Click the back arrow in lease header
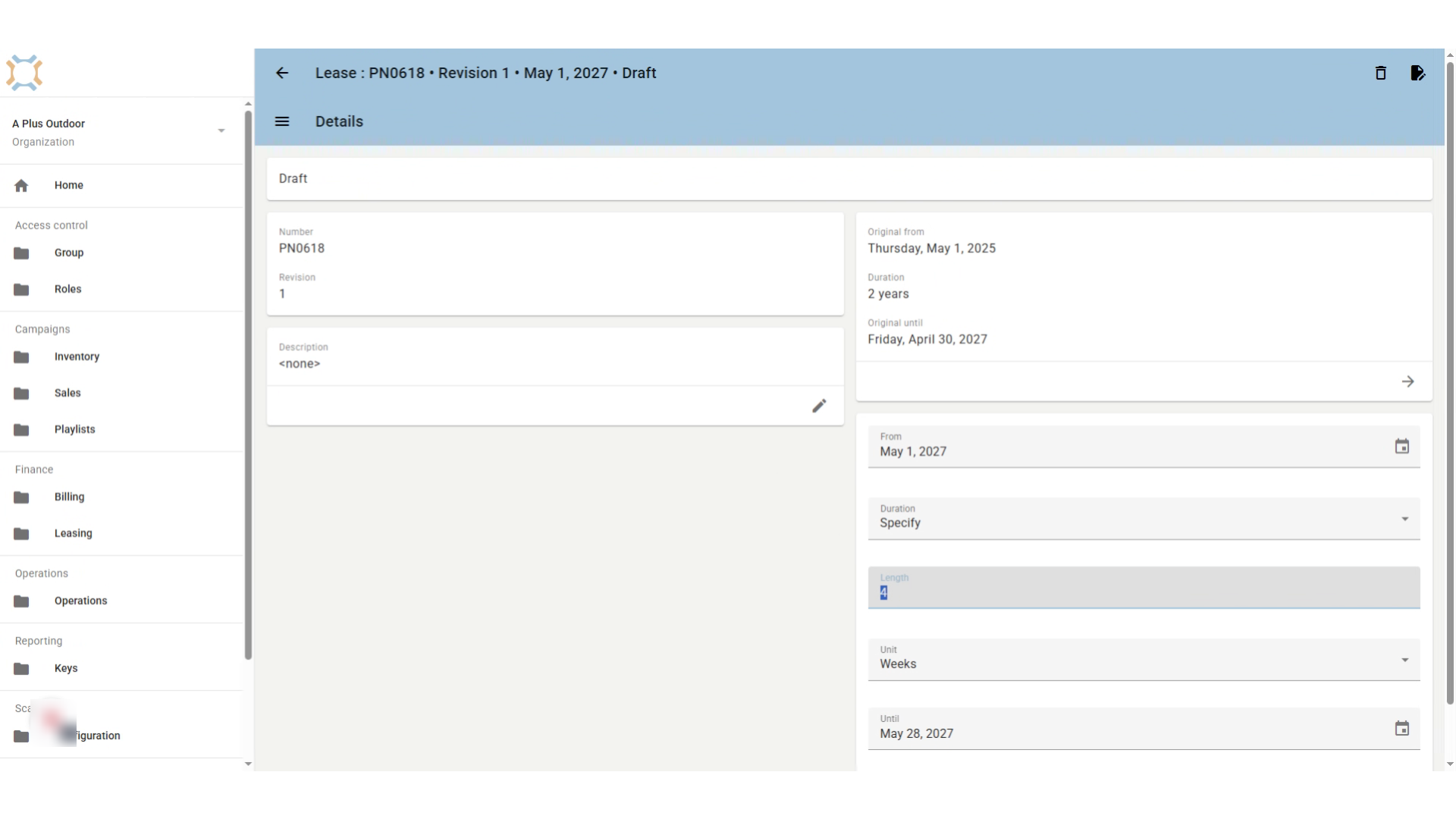Viewport: 1456px width, 819px height. point(282,73)
